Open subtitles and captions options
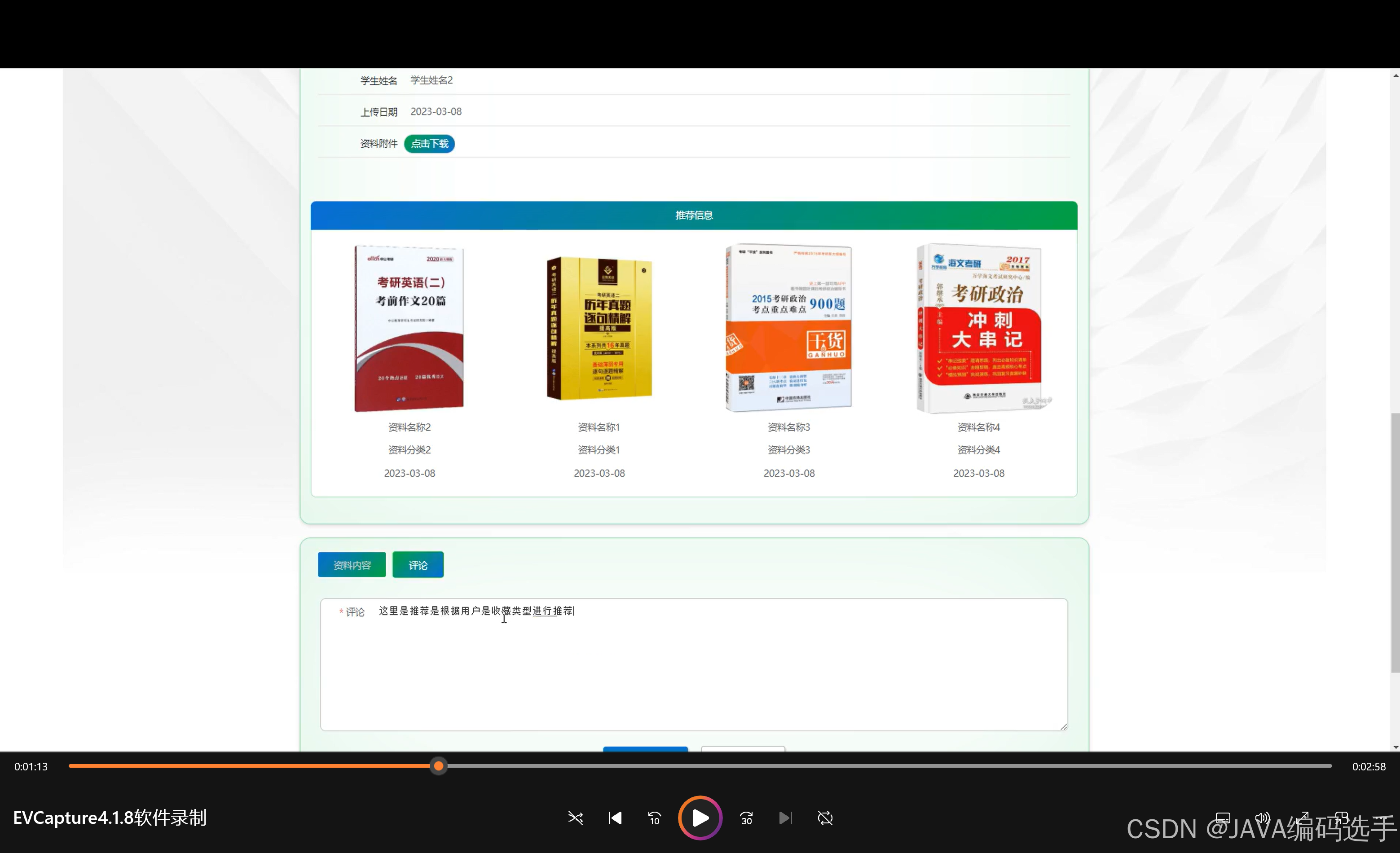Image resolution: width=1400 pixels, height=853 pixels. click(1223, 818)
